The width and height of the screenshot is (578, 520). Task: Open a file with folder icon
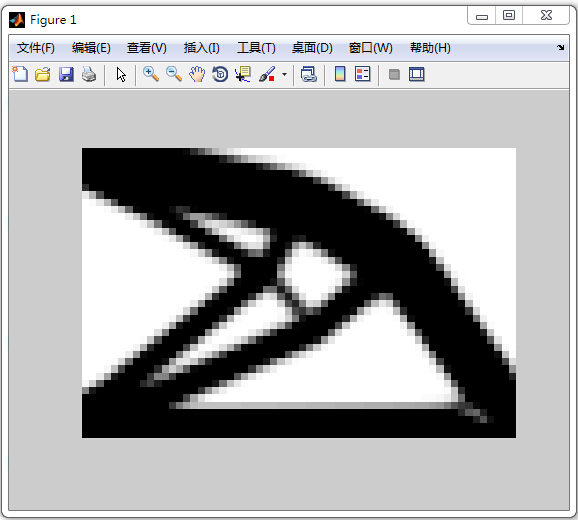click(x=43, y=74)
